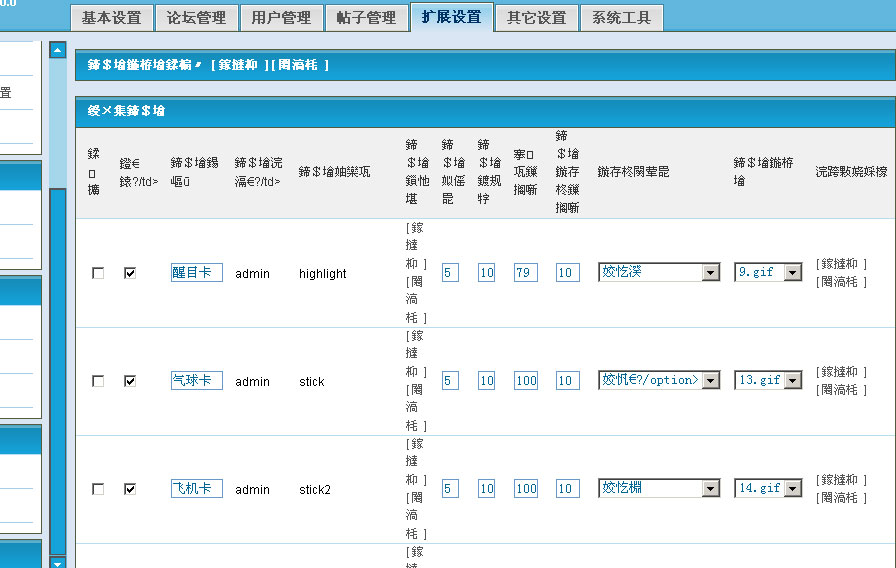Focus the 100 field in the stick row

pyautogui.click(x=526, y=381)
